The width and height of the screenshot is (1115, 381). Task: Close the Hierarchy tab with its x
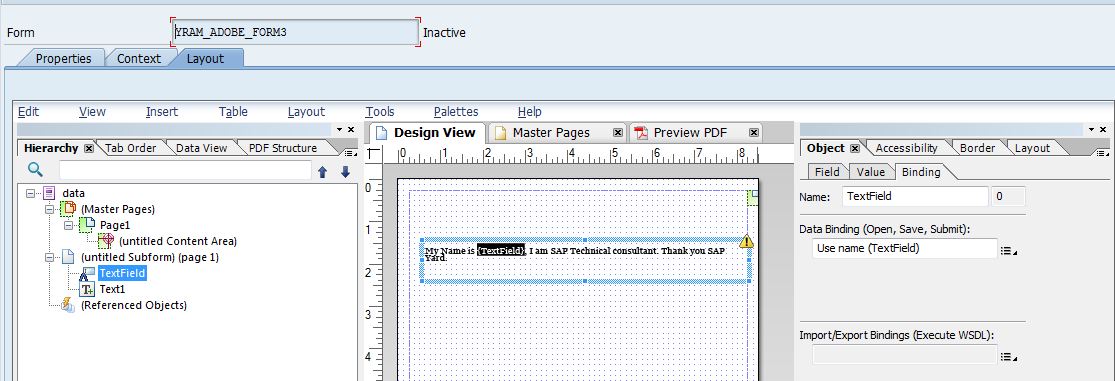[89, 149]
